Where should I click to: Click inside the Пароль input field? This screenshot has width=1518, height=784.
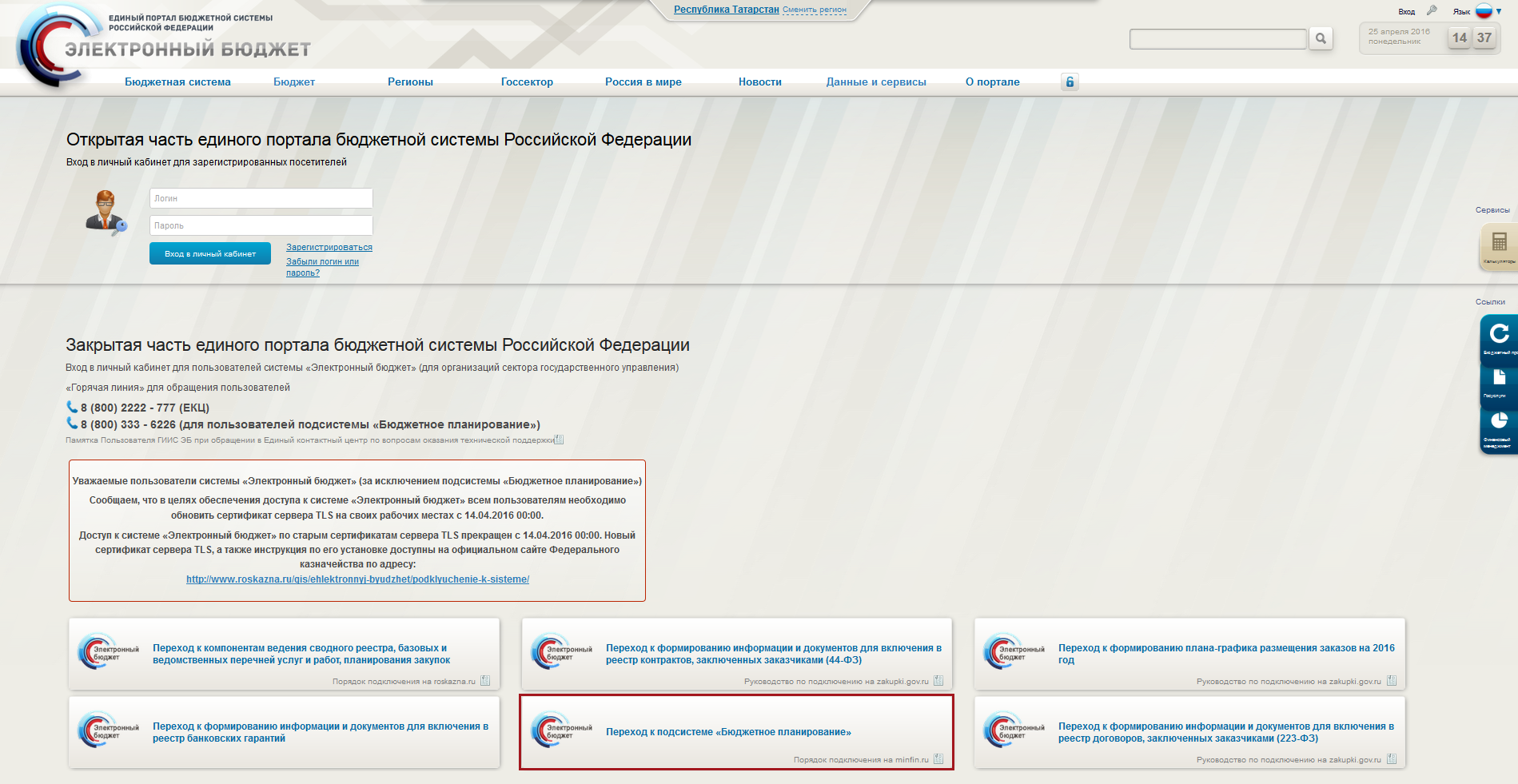pyautogui.click(x=261, y=225)
